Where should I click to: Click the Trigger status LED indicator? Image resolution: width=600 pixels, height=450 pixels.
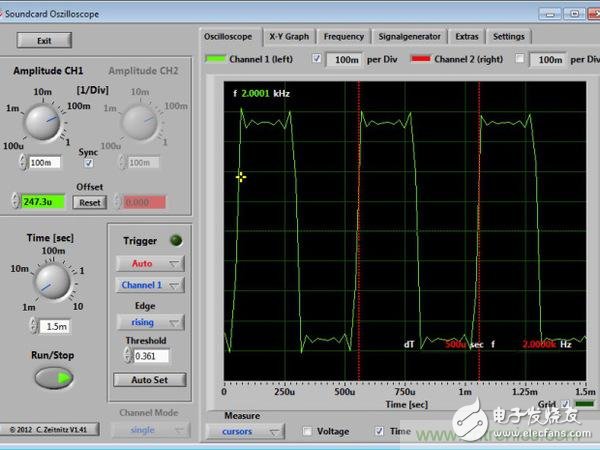click(176, 240)
